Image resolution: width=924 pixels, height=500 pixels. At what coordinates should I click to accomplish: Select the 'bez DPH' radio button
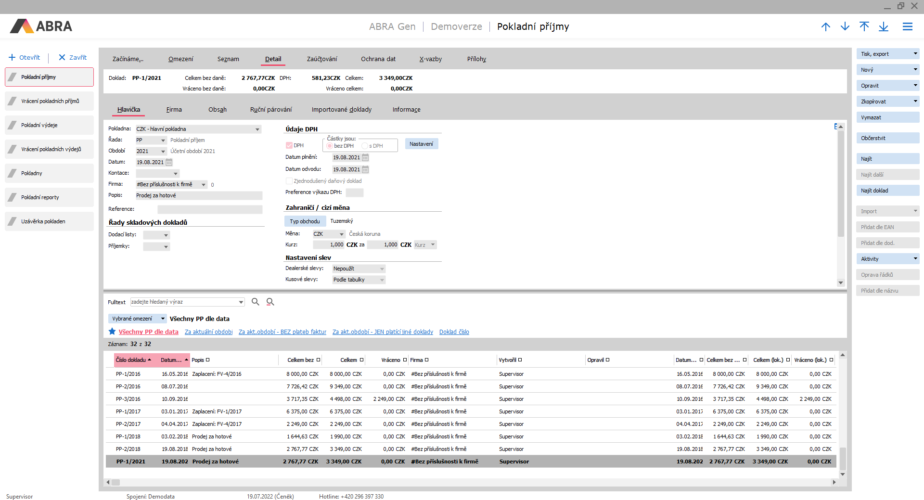click(331, 146)
